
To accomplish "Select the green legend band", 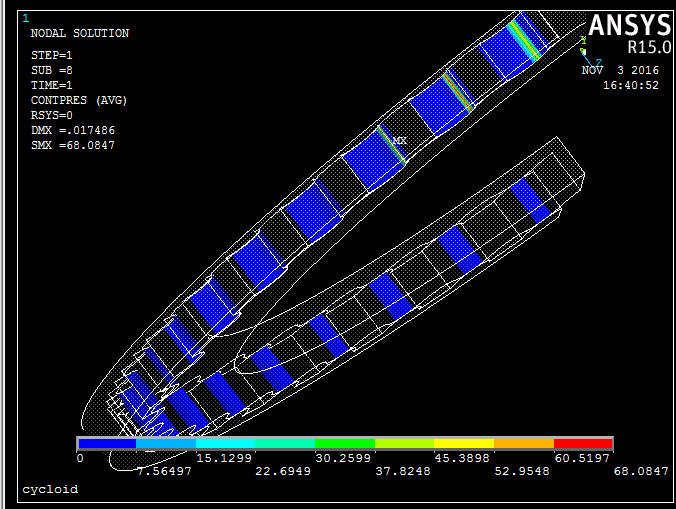I will click(345, 443).
